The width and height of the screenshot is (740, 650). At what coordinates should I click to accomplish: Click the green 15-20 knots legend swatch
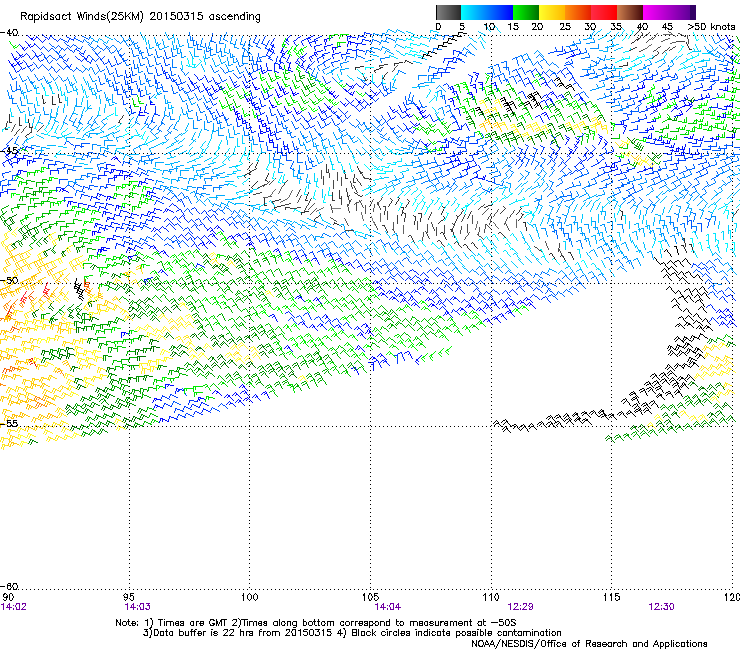pos(526,12)
